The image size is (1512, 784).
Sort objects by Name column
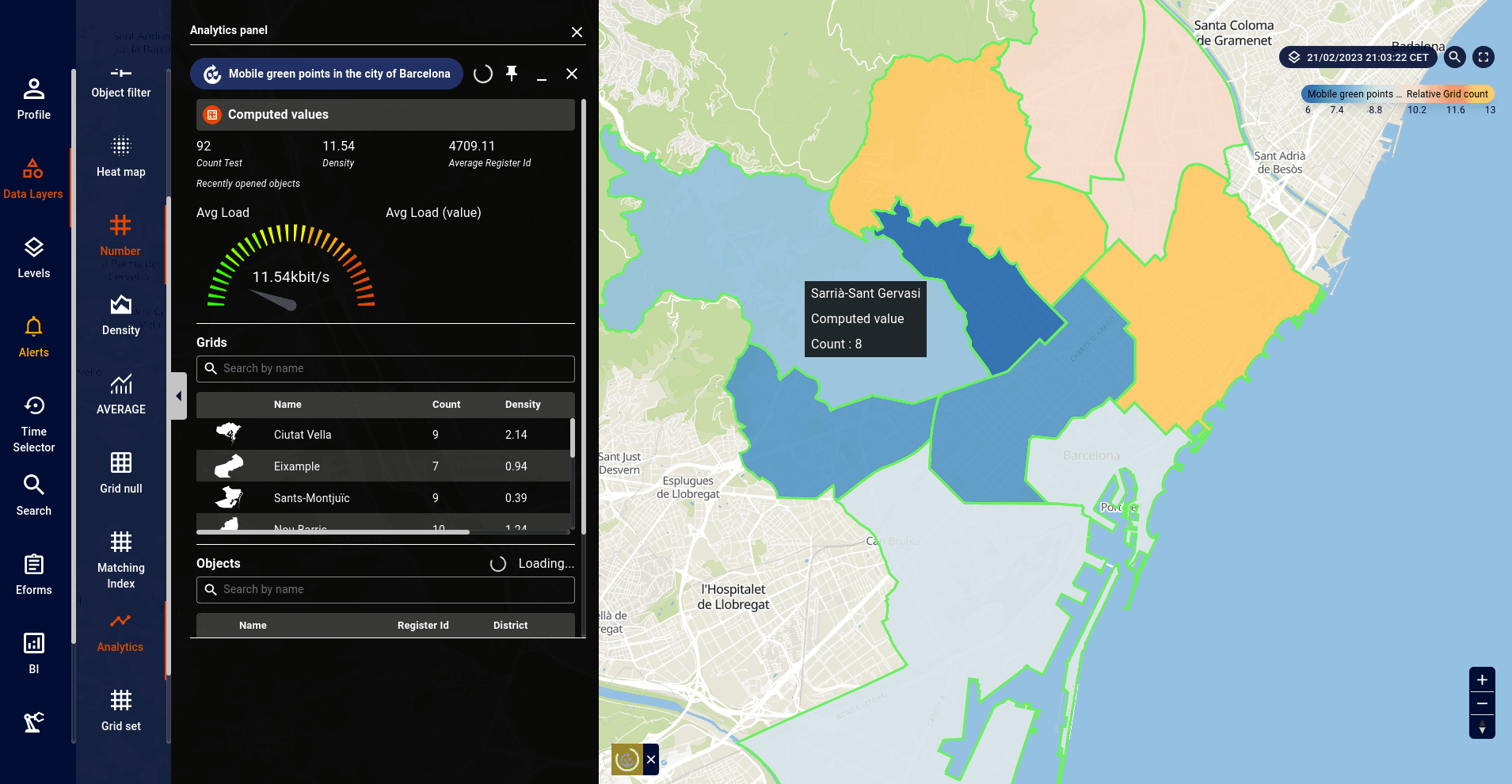pos(253,626)
